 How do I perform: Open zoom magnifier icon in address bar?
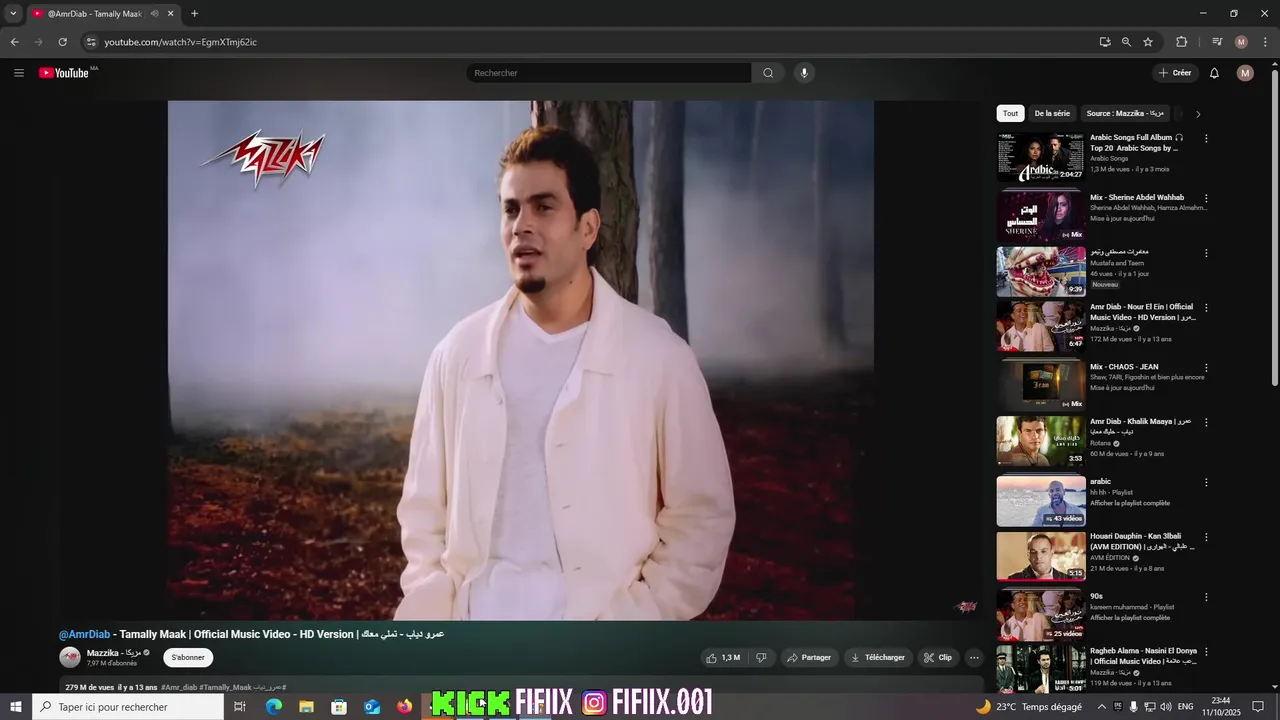pyautogui.click(x=1126, y=42)
